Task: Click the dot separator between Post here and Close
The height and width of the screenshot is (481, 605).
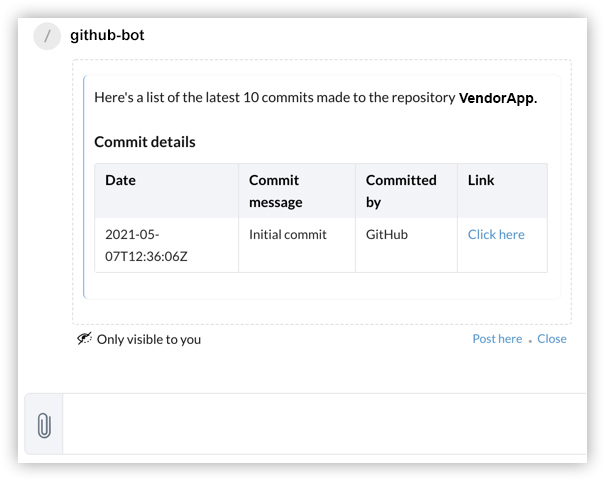Action: click(530, 342)
